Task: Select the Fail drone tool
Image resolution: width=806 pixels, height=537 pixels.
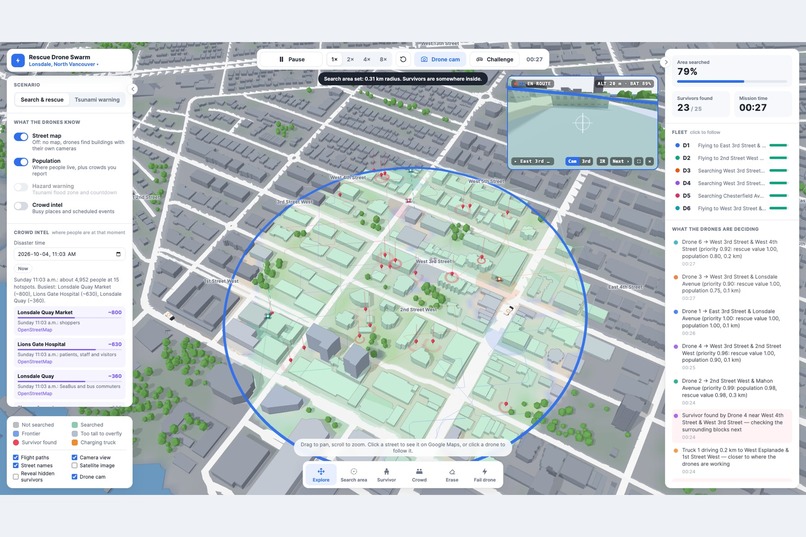Action: click(x=485, y=474)
